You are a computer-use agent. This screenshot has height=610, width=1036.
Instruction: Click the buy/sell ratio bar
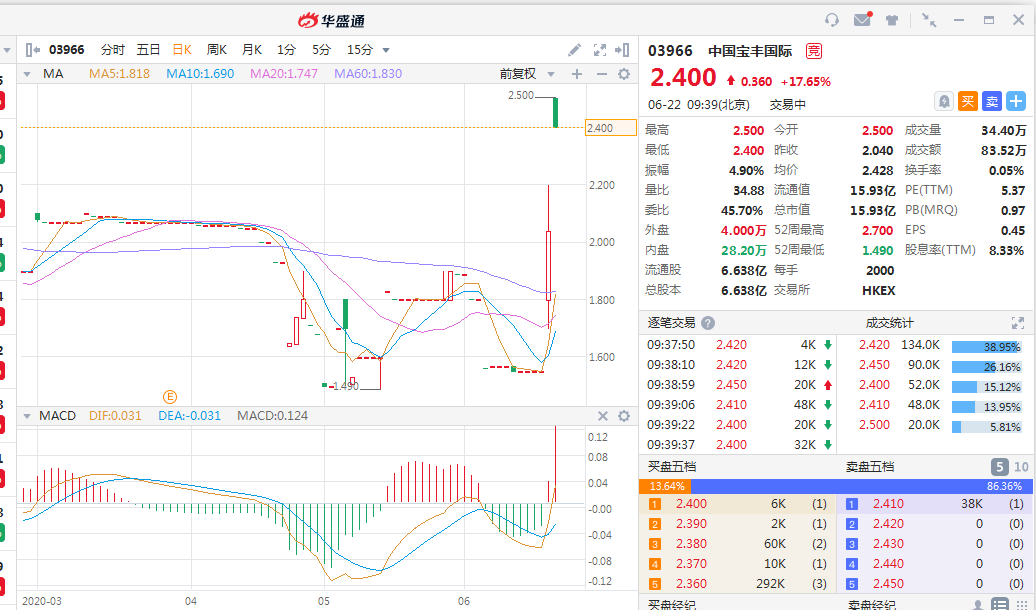[x=837, y=485]
